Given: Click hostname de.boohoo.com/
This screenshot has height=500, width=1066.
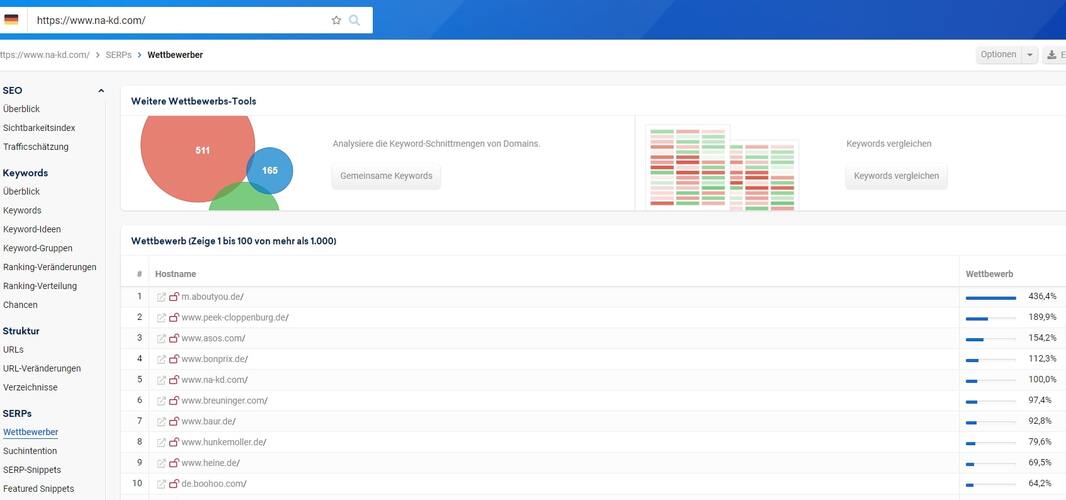Looking at the screenshot, I should click(213, 484).
